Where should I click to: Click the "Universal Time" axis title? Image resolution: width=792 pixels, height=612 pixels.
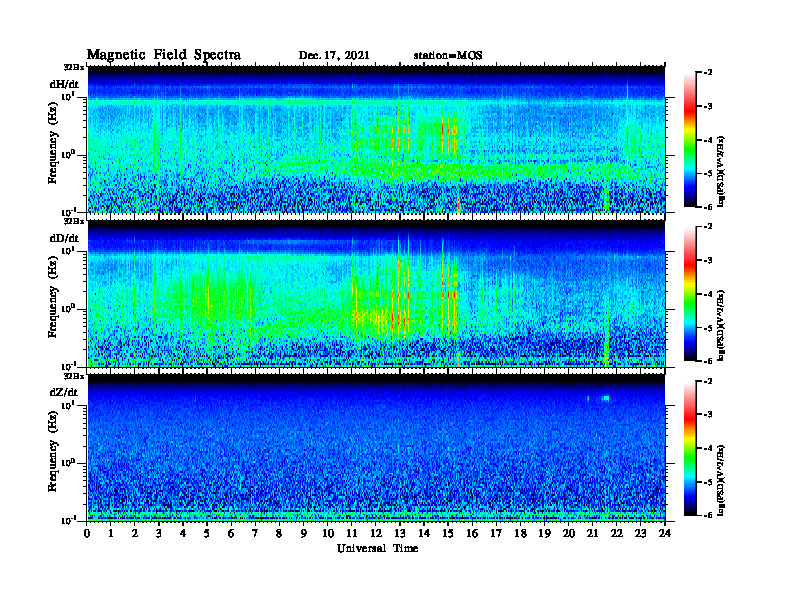coord(377,548)
